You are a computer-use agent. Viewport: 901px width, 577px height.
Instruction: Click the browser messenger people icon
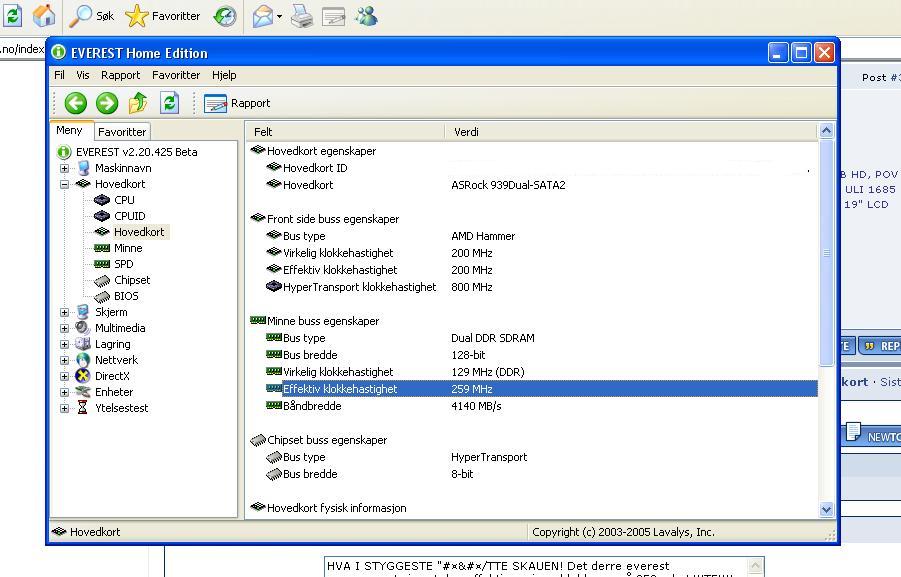pyautogui.click(x=367, y=16)
